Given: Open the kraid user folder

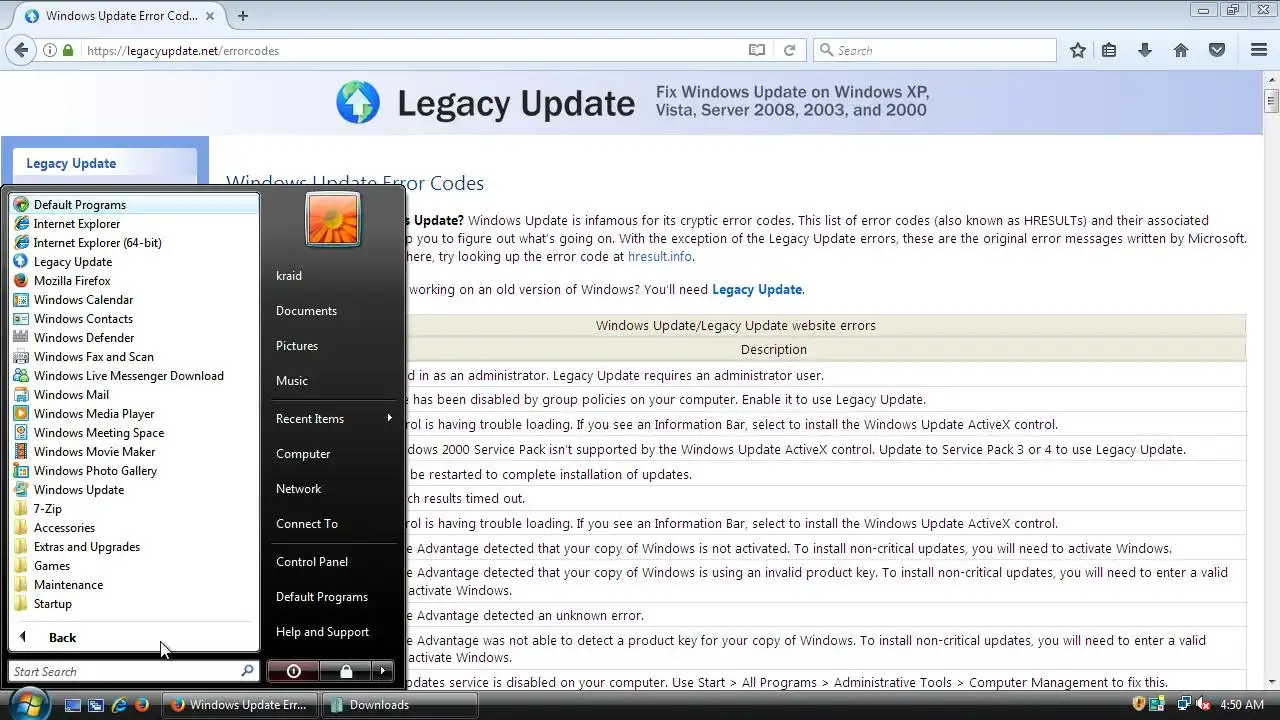Looking at the screenshot, I should [332, 275].
